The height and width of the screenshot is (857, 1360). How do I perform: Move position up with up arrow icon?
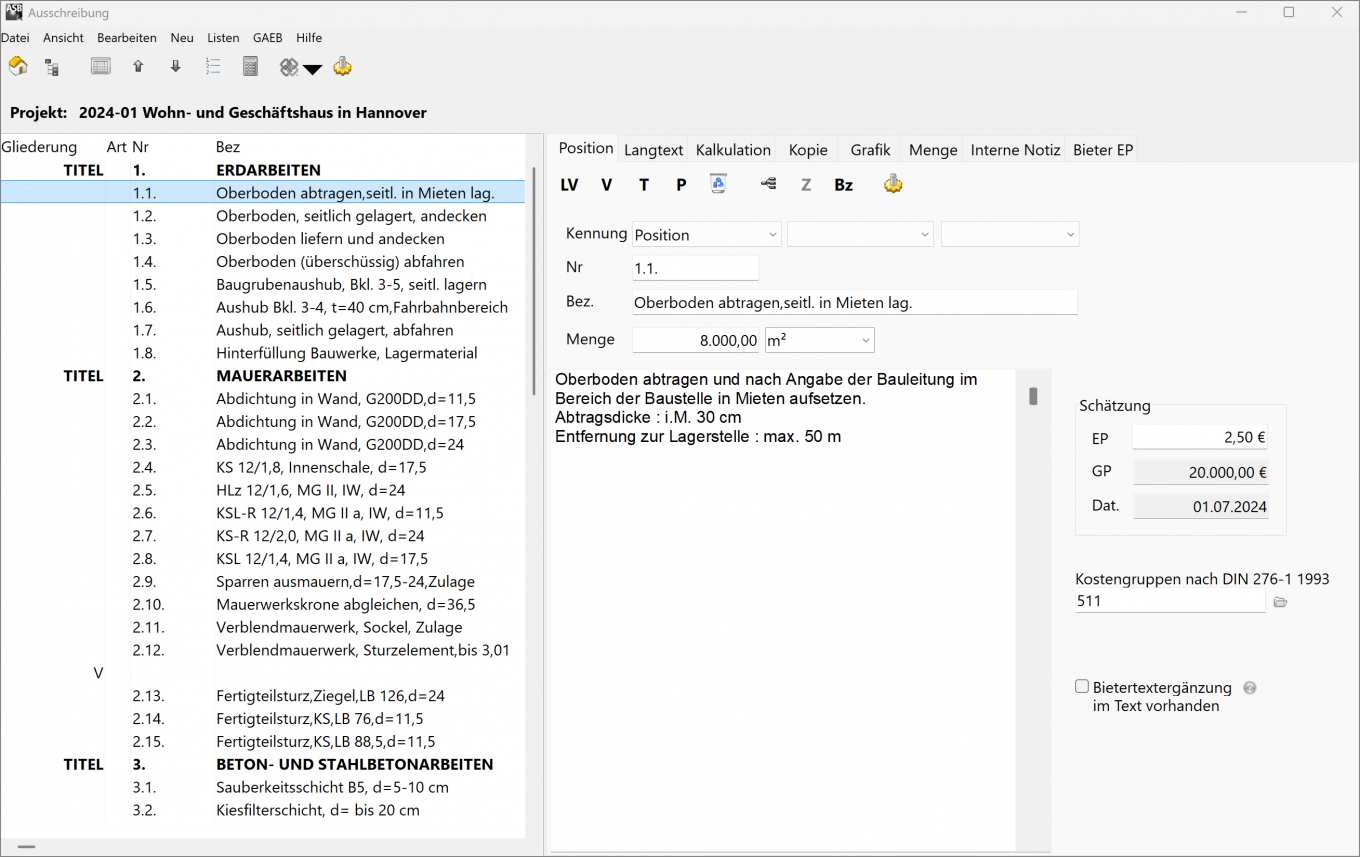[x=138, y=67]
